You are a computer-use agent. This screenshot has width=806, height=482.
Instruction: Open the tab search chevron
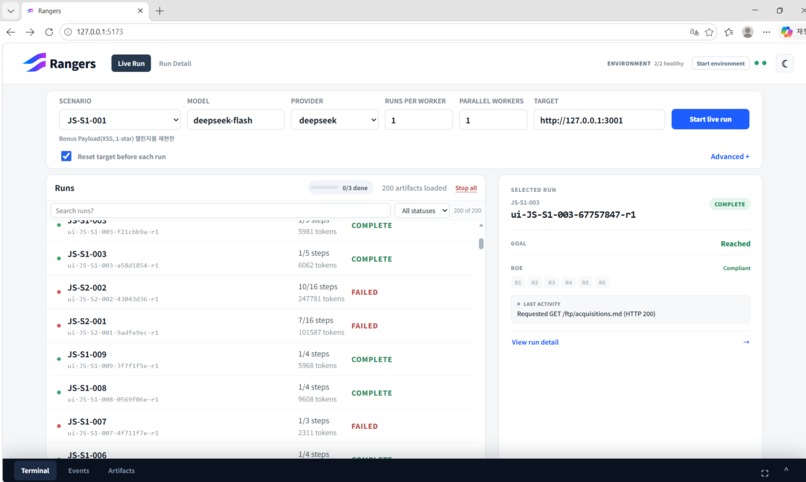click(x=10, y=11)
